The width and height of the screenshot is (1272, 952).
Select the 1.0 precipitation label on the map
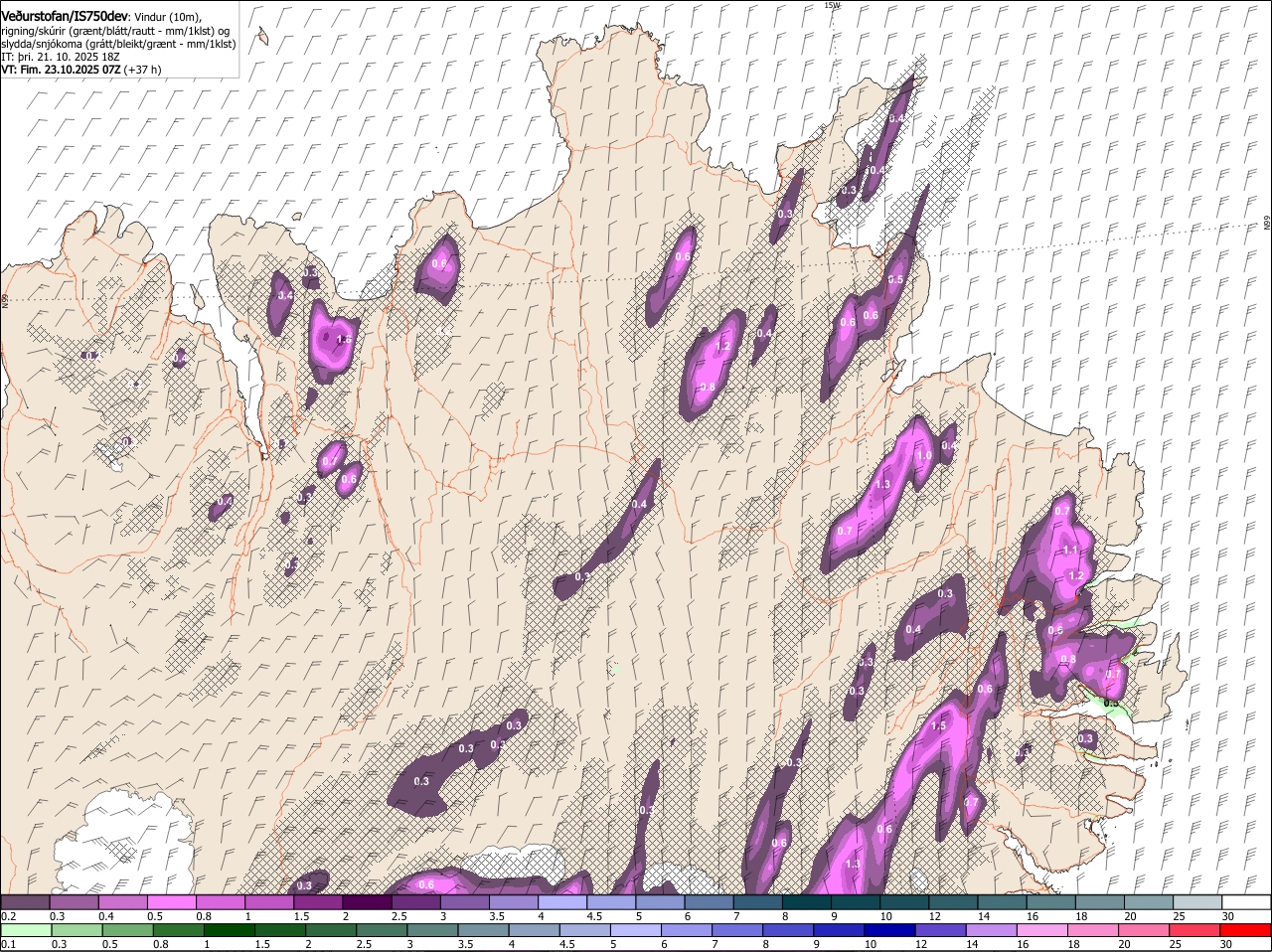click(924, 455)
